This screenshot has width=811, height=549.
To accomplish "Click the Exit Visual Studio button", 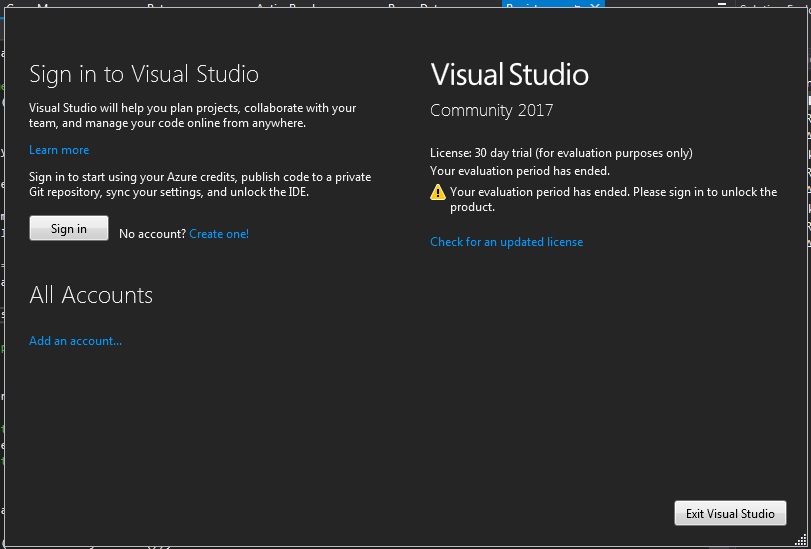I will pyautogui.click(x=730, y=513).
